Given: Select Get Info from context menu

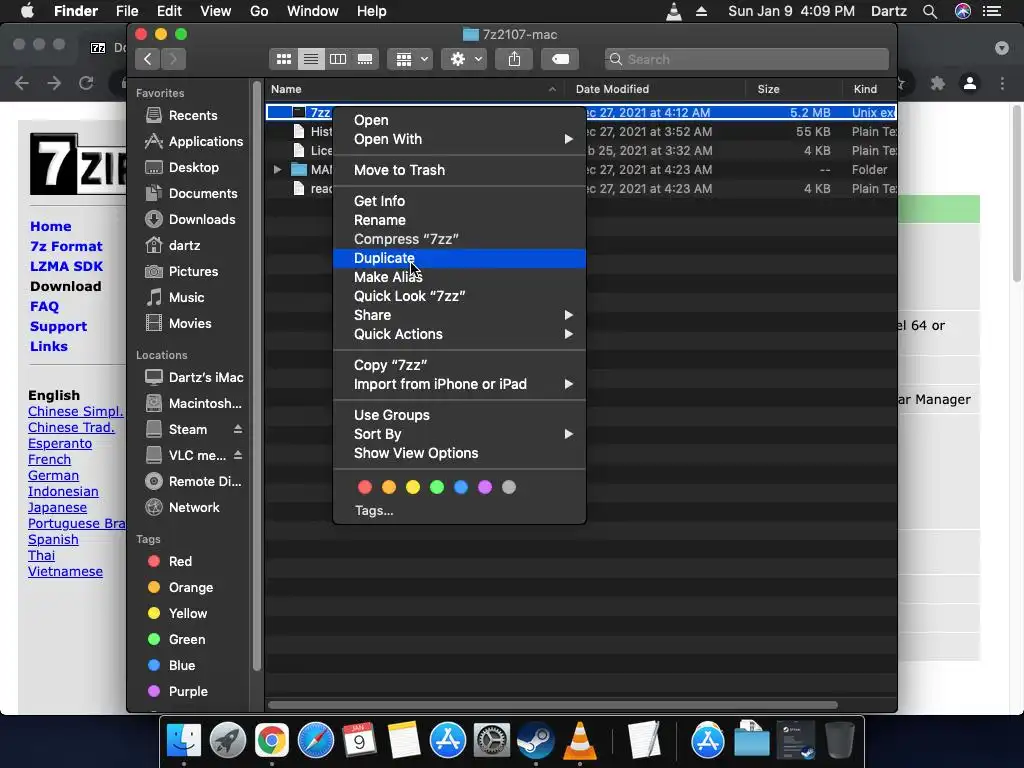Looking at the screenshot, I should (x=459, y=201).
